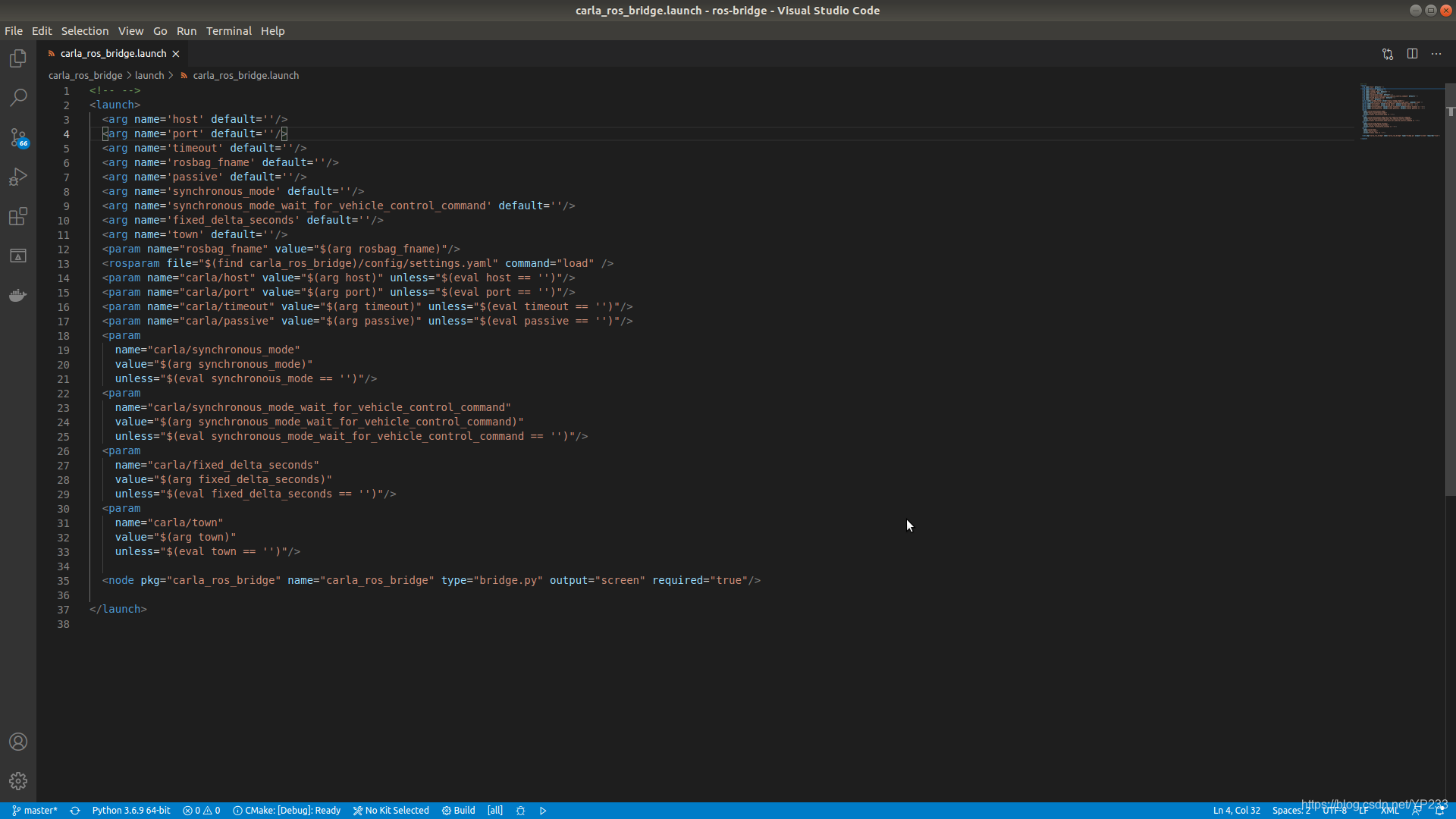The image size is (1456, 819).
Task: Select Python 3.6.9 64-bit interpreter
Action: coord(131,811)
